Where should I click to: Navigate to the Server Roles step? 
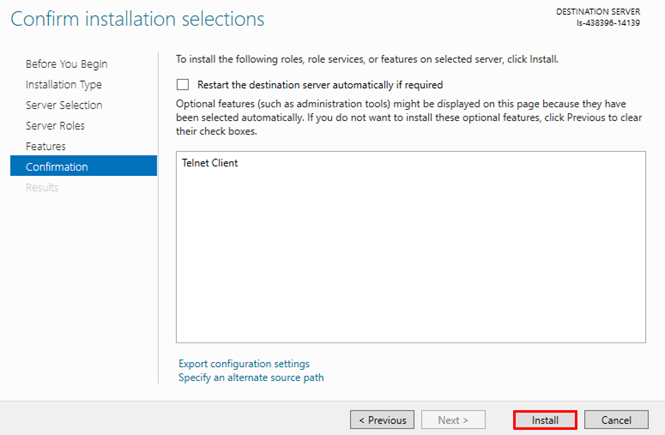(x=55, y=126)
